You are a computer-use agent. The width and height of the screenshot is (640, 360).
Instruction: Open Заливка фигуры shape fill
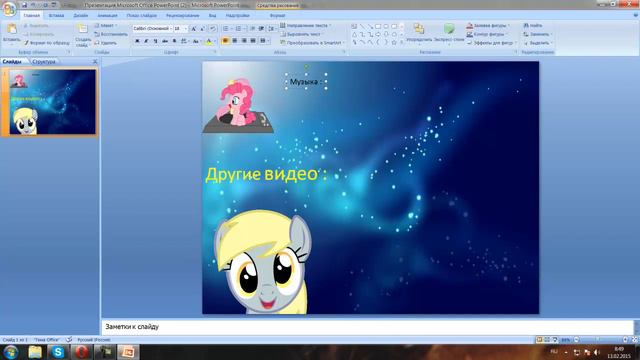tap(488, 25)
